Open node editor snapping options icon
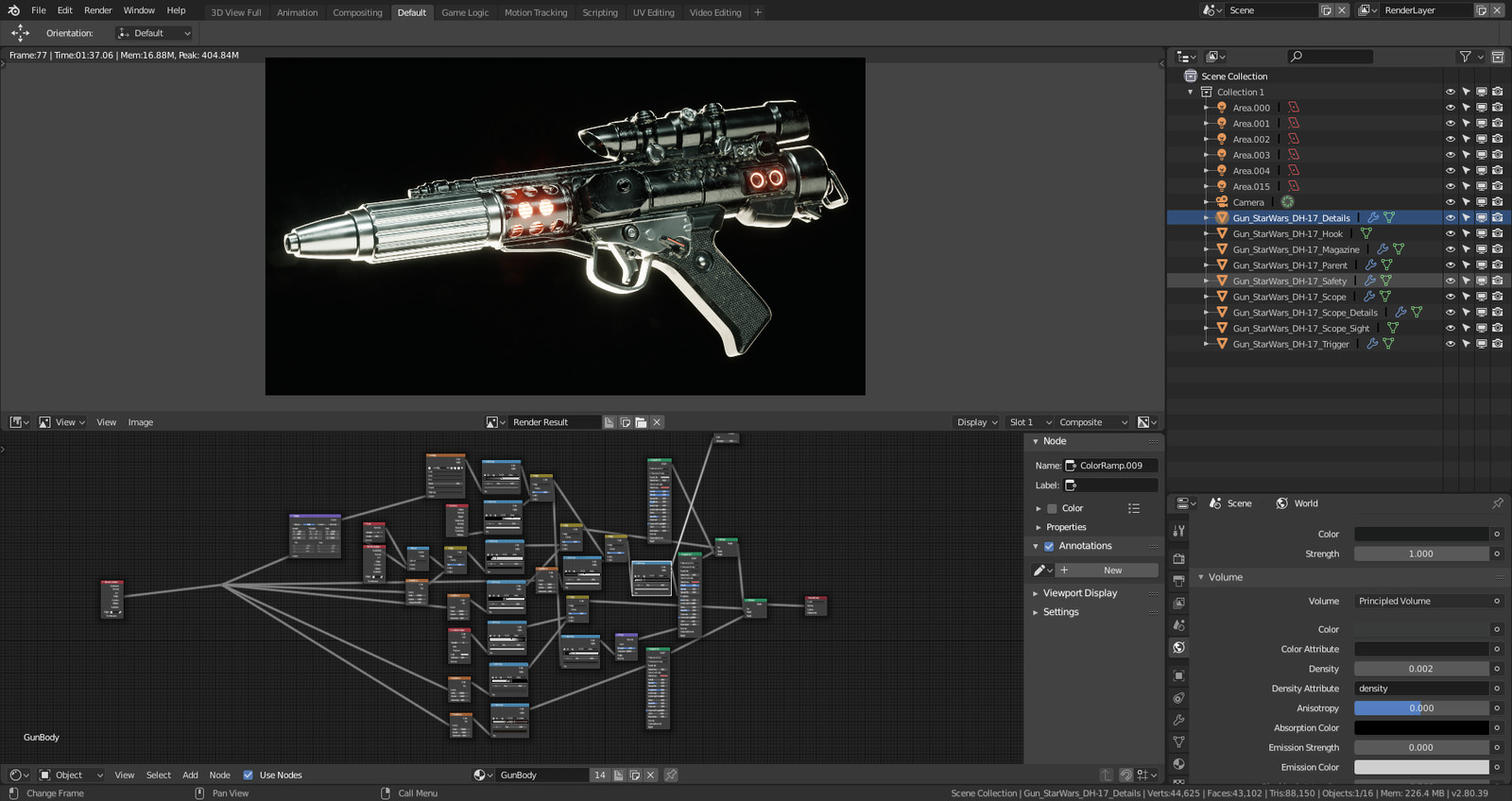The image size is (1512, 801). [x=1147, y=775]
